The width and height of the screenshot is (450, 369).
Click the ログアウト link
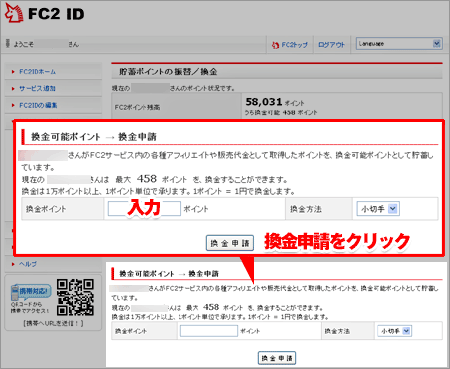tap(331, 45)
